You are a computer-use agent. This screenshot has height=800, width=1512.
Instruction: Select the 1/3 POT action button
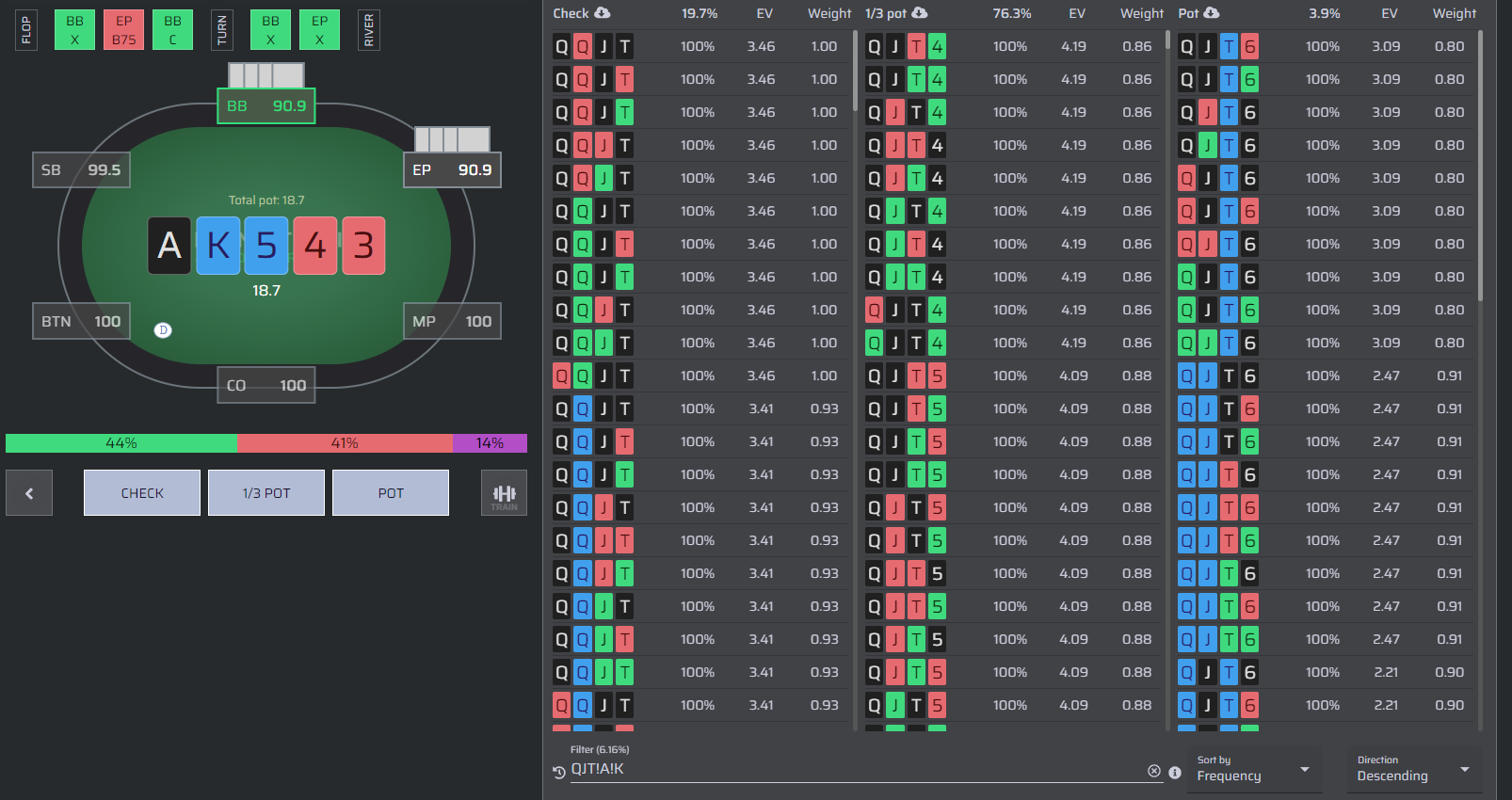[x=266, y=493]
